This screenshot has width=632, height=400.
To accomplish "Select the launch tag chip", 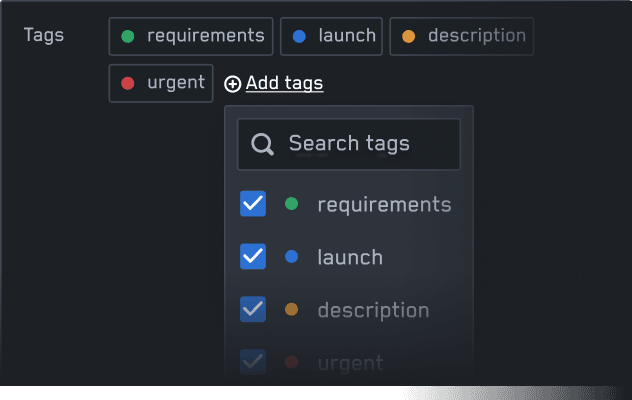I will [331, 36].
